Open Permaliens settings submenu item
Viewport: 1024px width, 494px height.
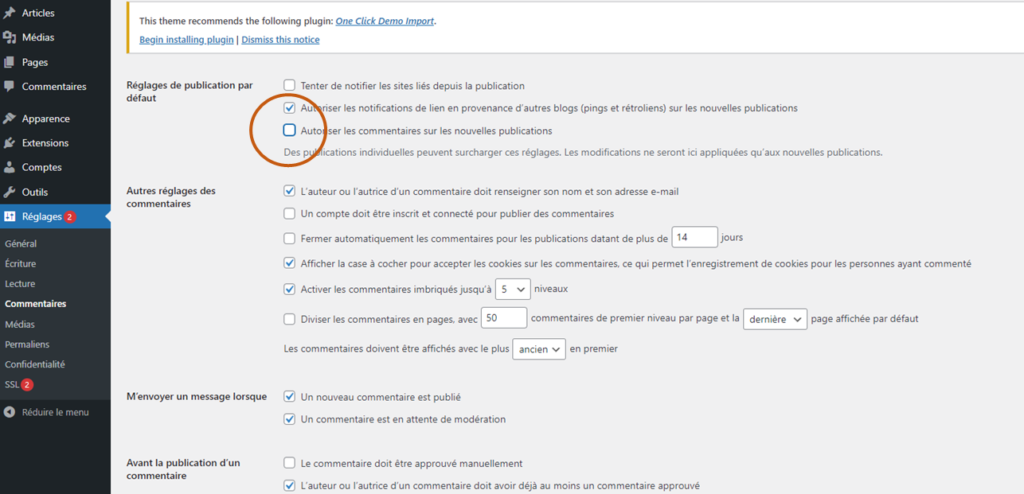[27, 344]
